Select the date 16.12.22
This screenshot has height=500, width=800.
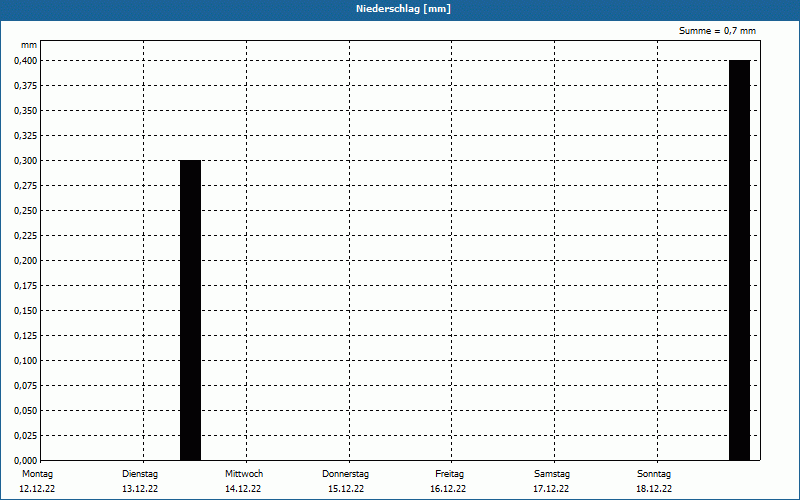pyautogui.click(x=448, y=489)
